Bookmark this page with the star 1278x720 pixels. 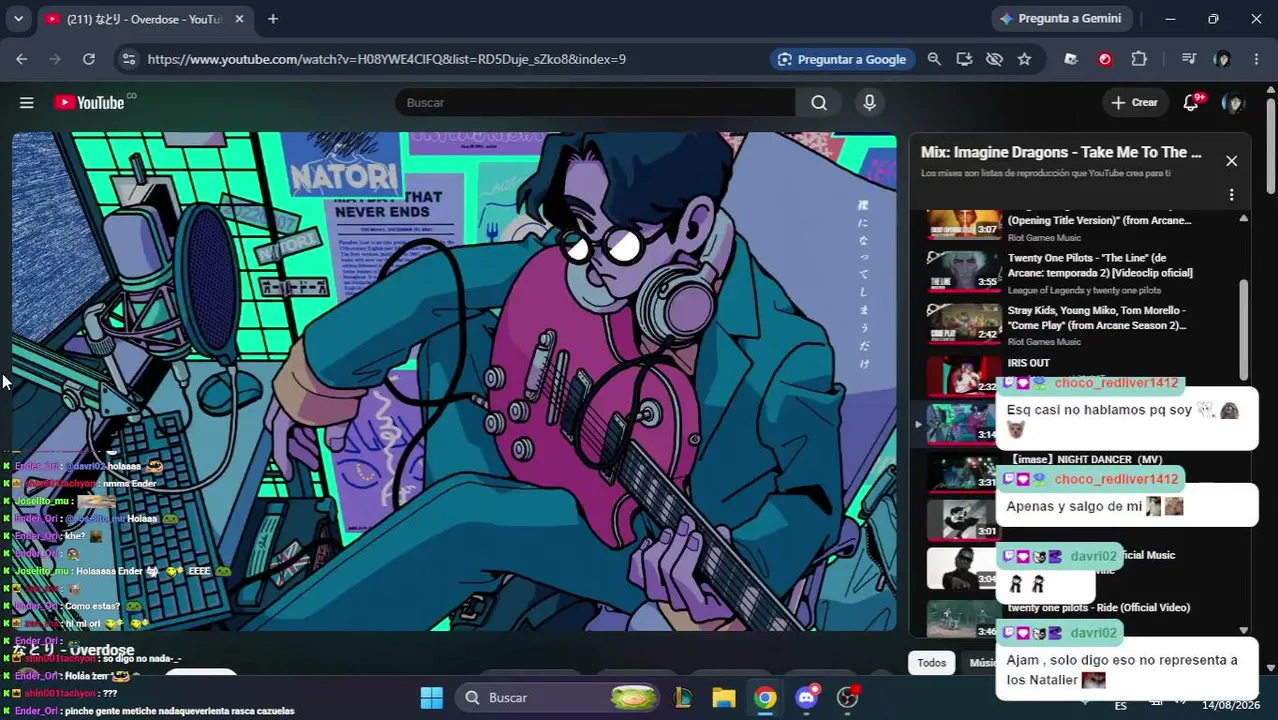(x=1024, y=59)
